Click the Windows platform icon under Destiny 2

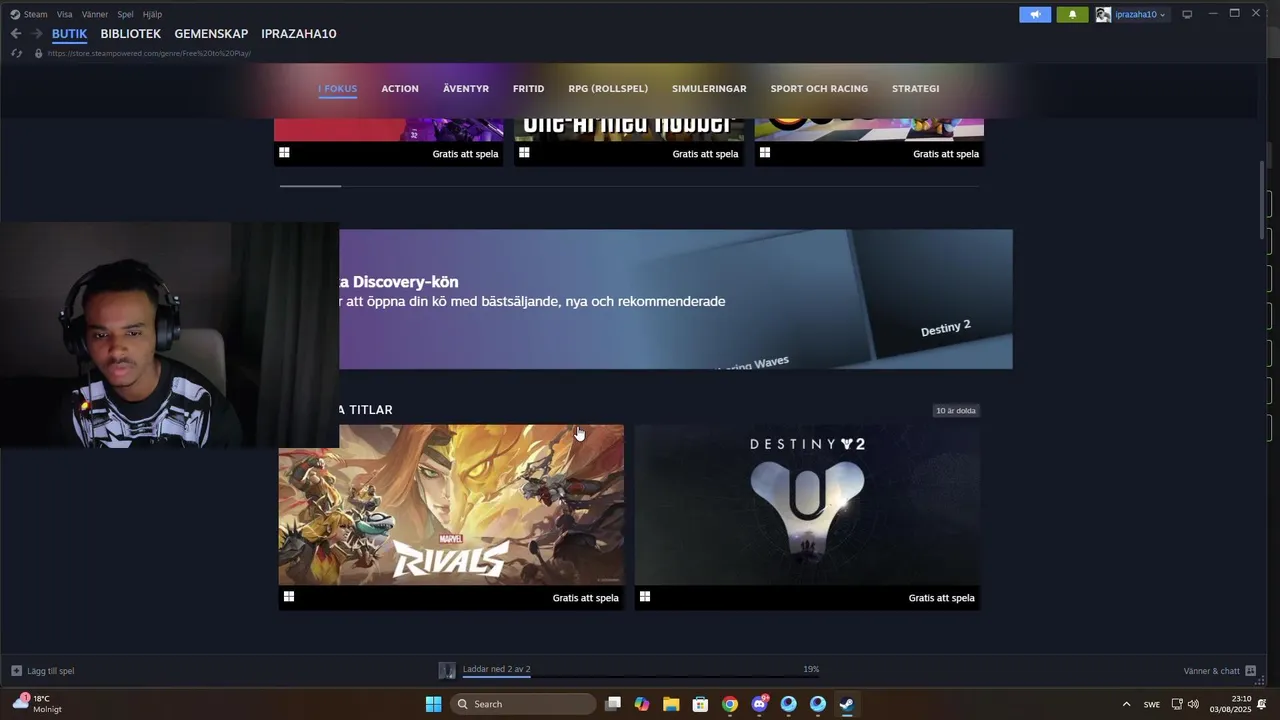(x=645, y=597)
